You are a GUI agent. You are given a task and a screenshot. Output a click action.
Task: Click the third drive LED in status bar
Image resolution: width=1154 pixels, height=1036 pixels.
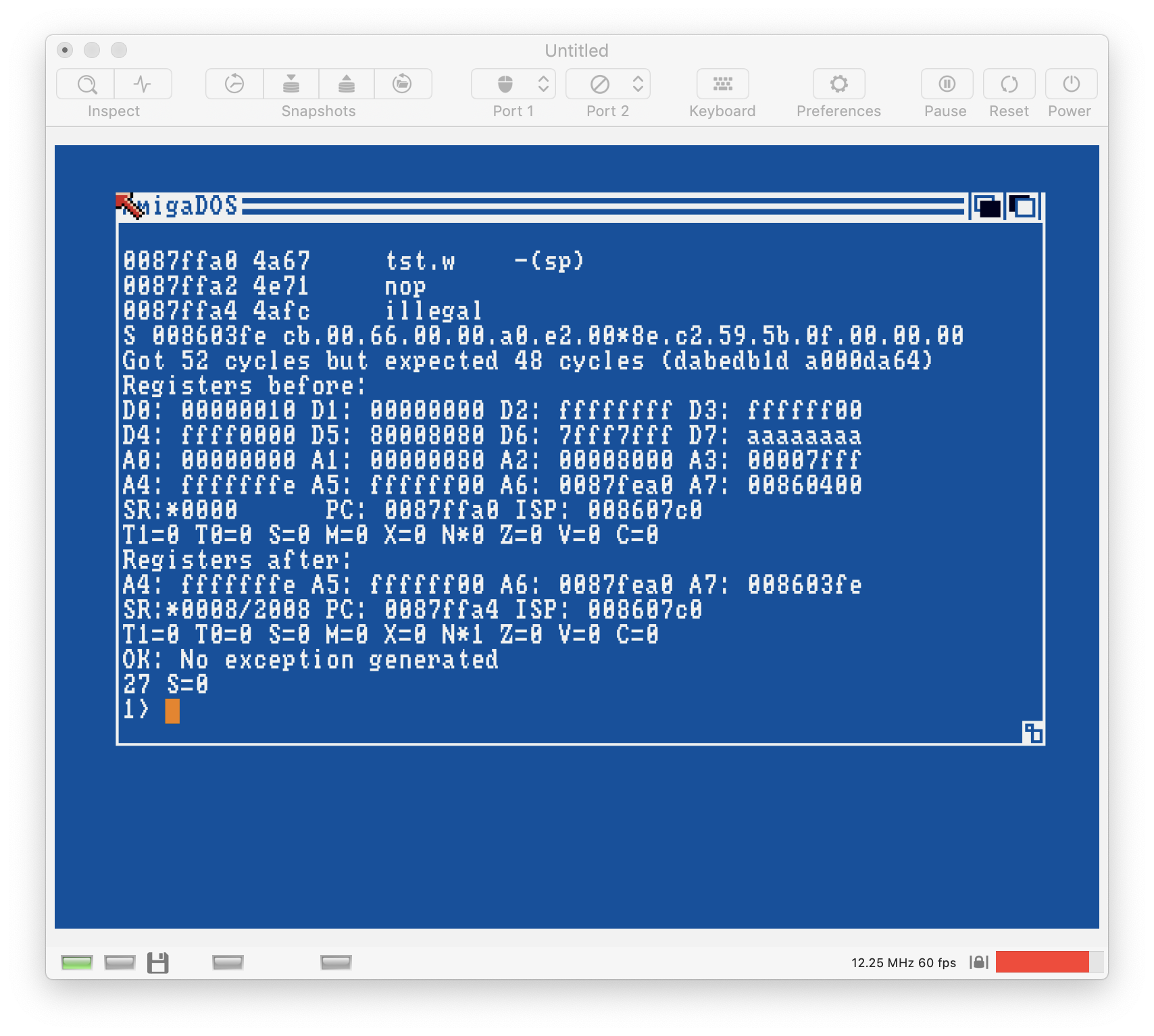click(336, 962)
